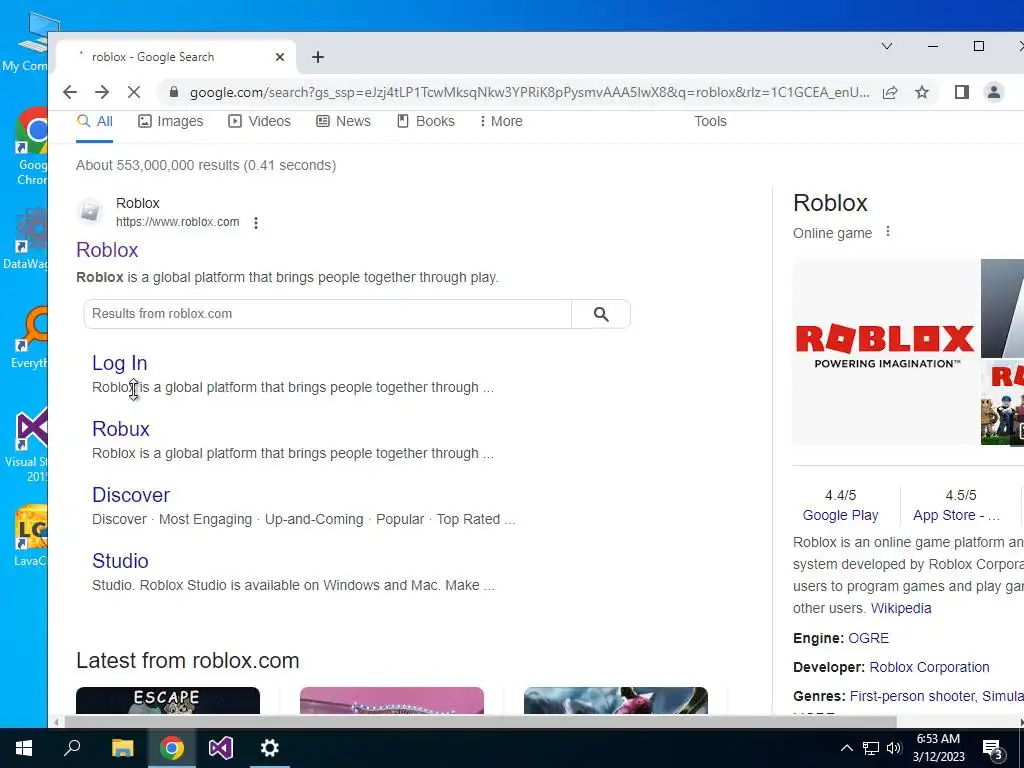
Task: Open the My Computer desktop icon
Action: click(x=29, y=41)
